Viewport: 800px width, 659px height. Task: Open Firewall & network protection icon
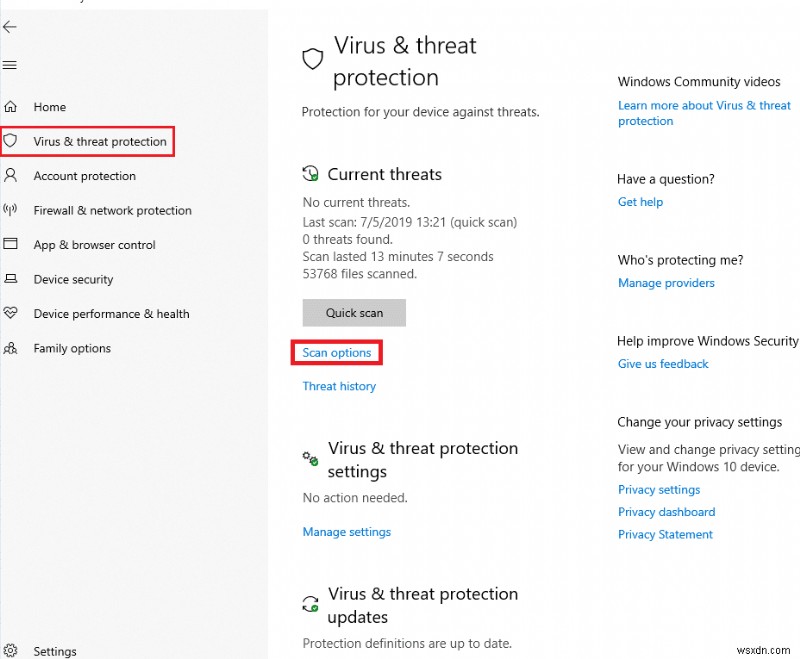(12, 210)
